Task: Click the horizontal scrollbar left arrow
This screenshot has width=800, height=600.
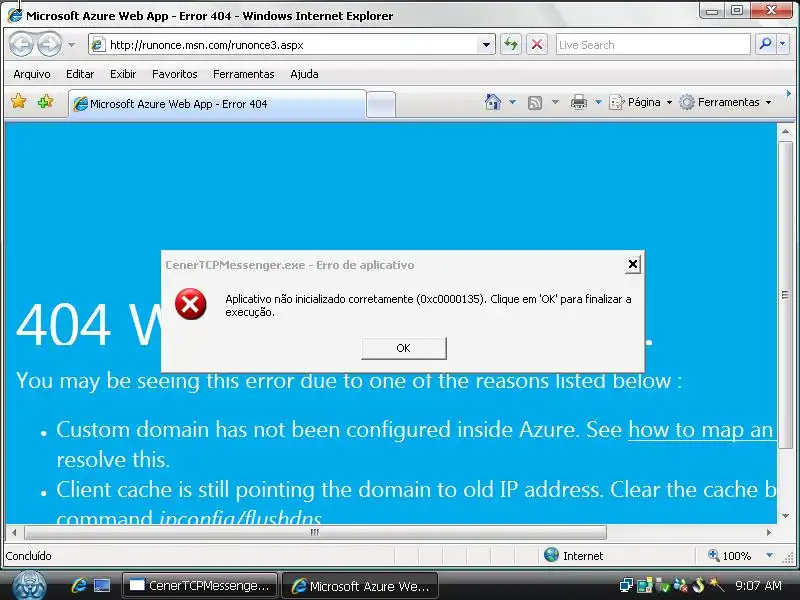Action: [14, 532]
